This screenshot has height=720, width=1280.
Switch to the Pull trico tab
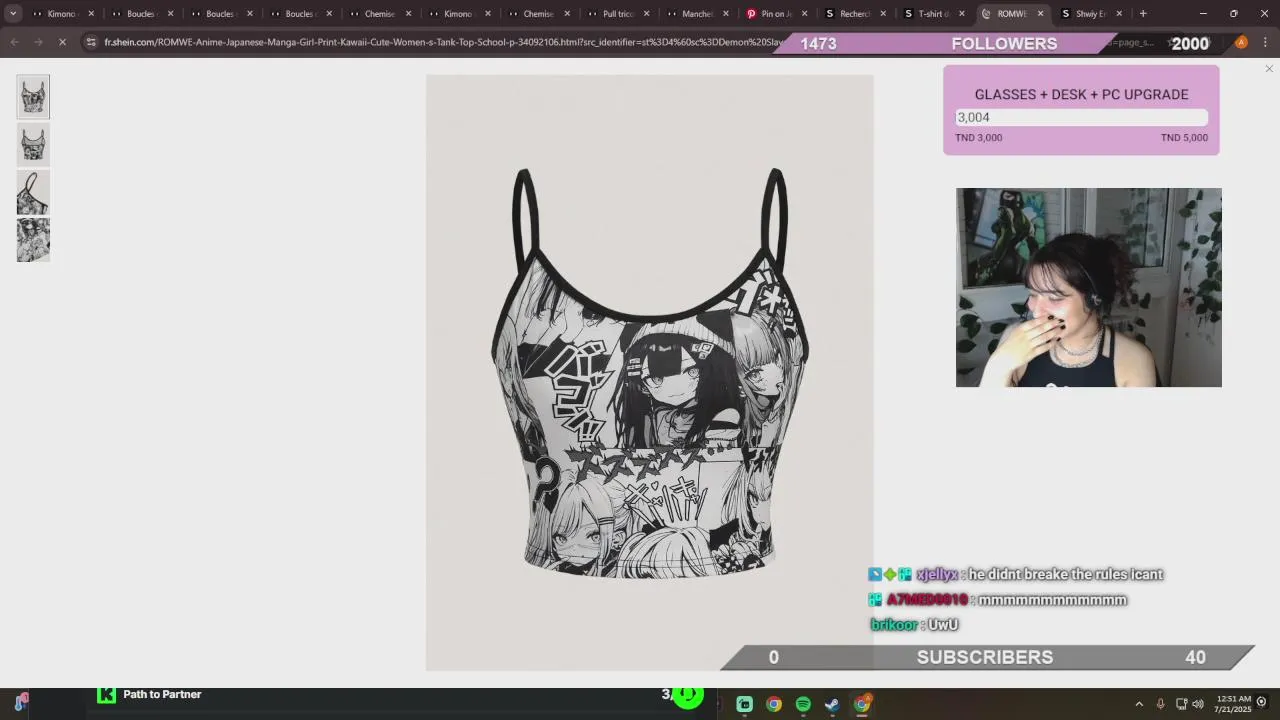(x=618, y=14)
